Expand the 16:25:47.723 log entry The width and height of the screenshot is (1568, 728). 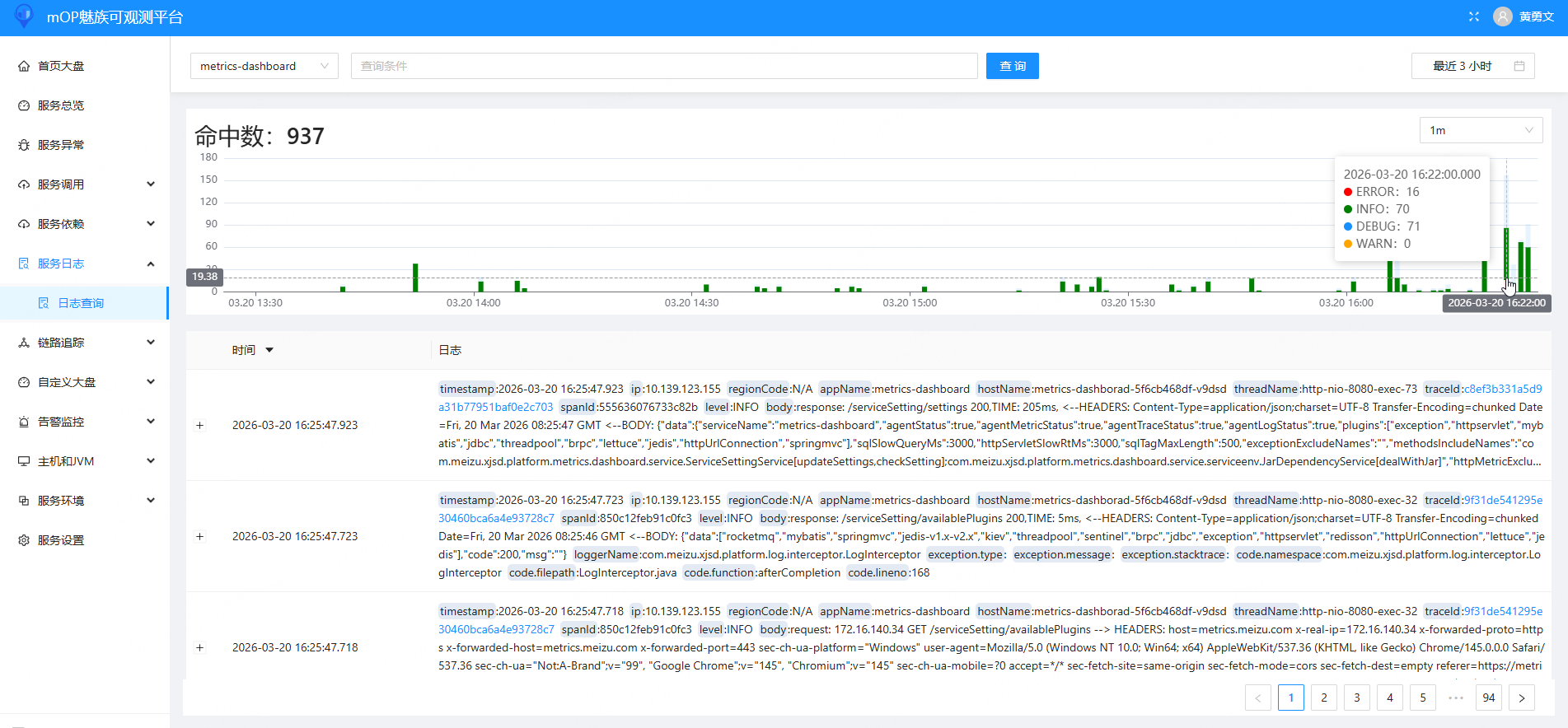[199, 537]
